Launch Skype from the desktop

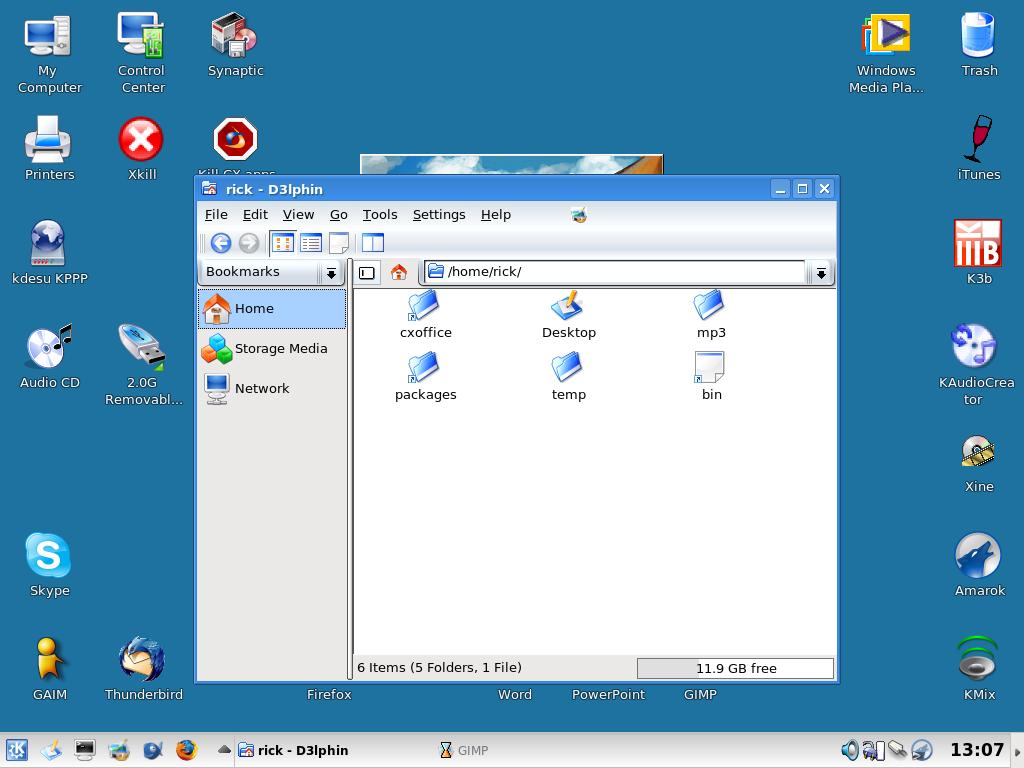(x=49, y=565)
